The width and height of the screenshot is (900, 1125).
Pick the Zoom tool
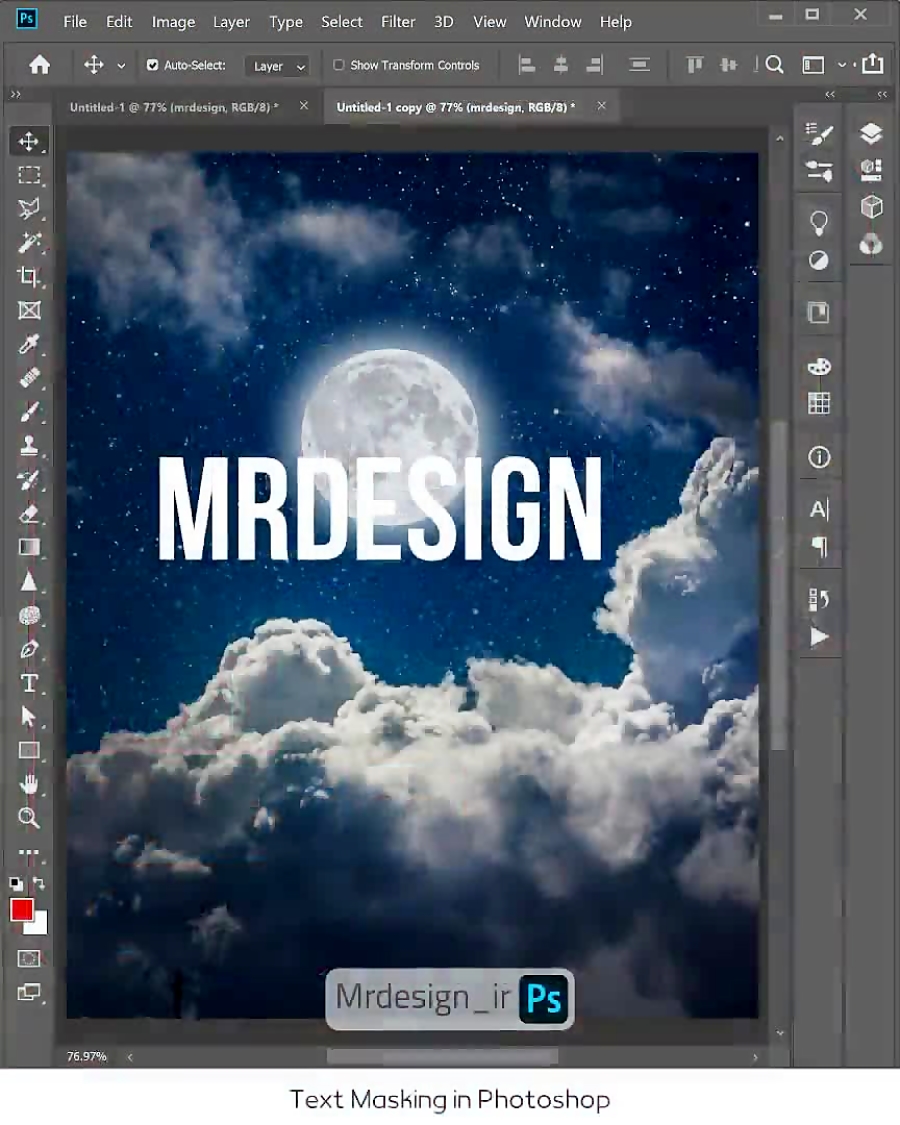pyautogui.click(x=29, y=819)
